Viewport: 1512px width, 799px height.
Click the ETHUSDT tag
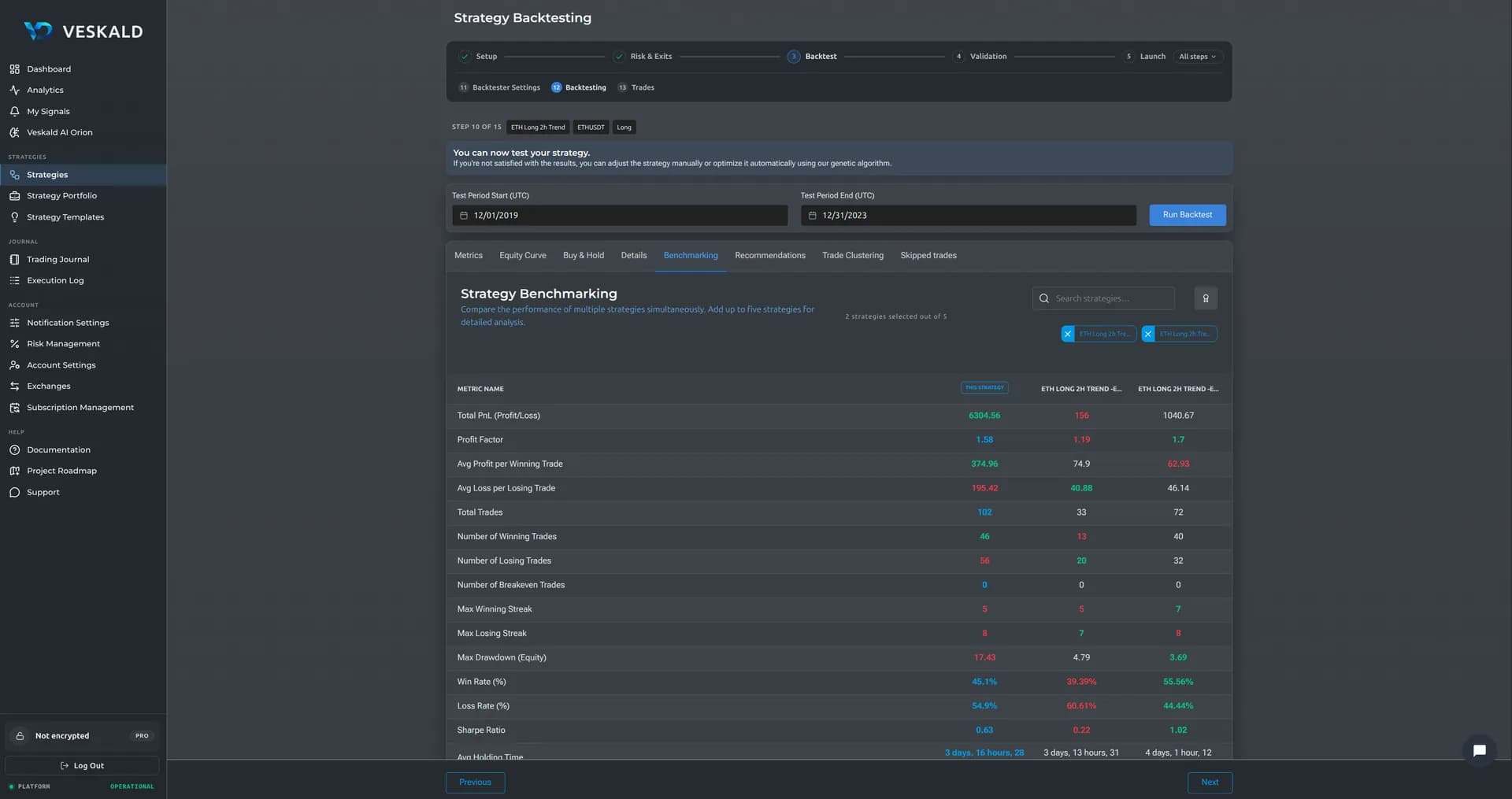[591, 128]
